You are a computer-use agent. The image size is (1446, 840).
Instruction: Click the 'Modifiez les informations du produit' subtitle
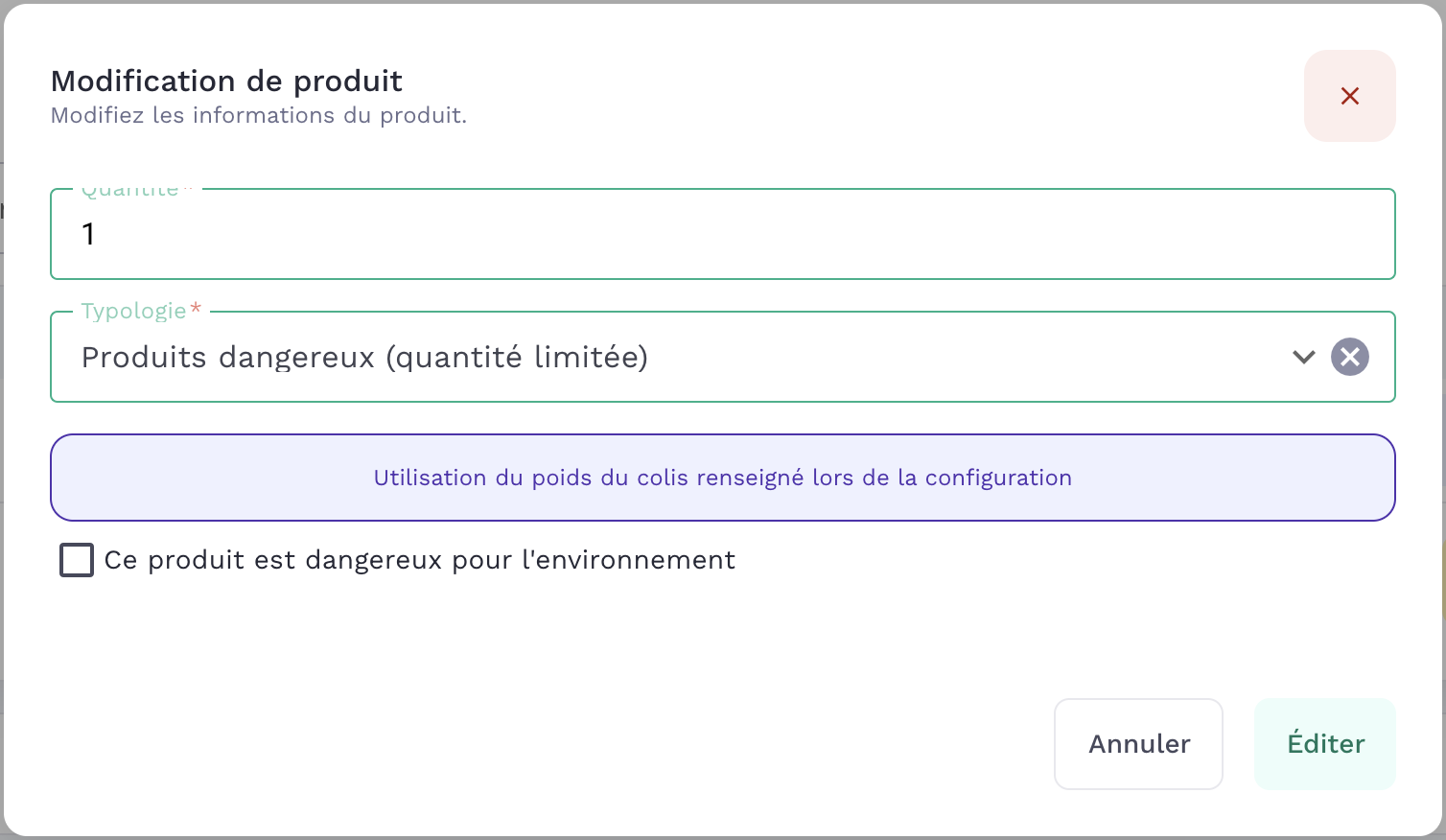click(x=259, y=115)
